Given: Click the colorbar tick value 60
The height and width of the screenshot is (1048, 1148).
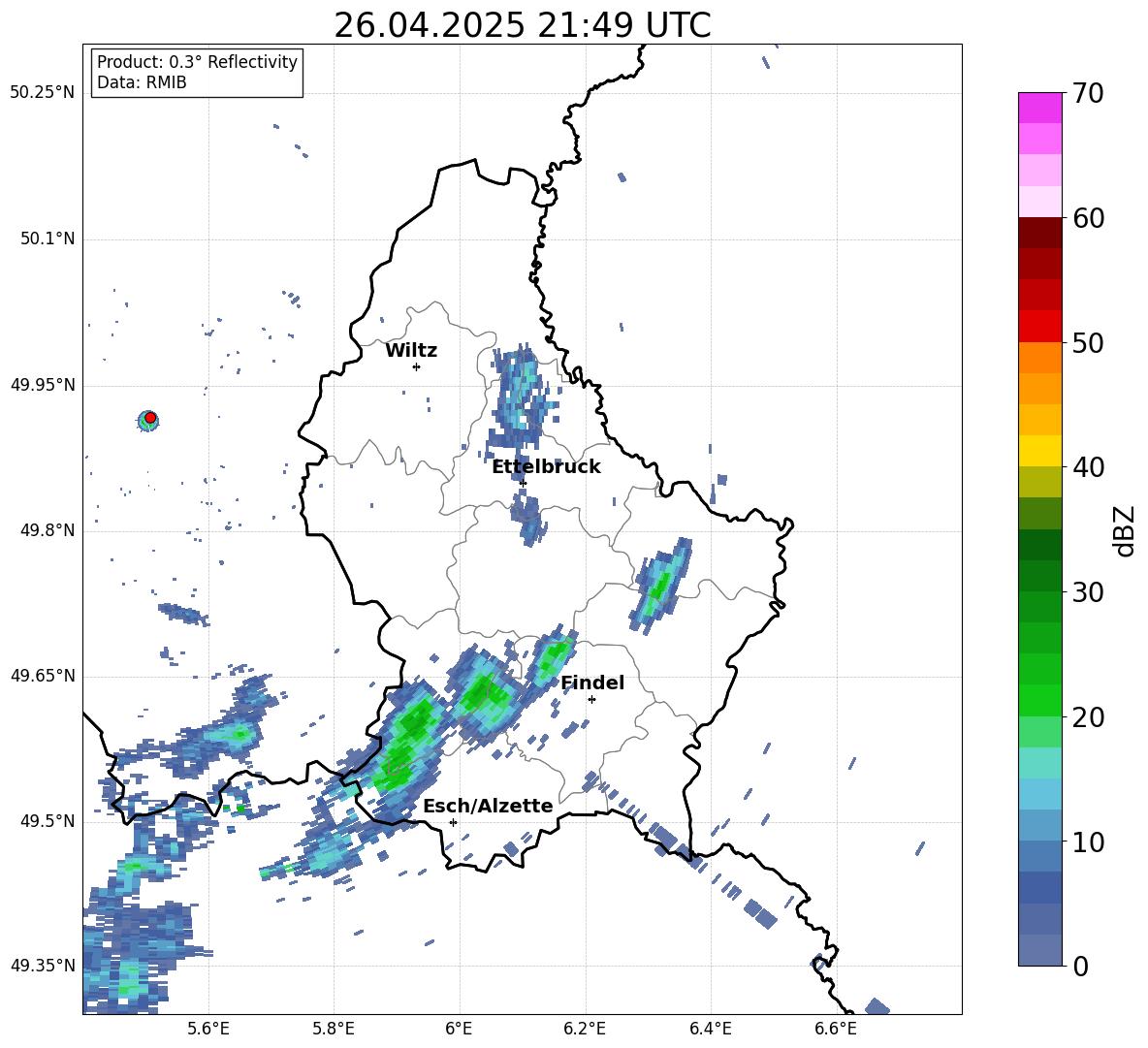Looking at the screenshot, I should [x=1088, y=218].
